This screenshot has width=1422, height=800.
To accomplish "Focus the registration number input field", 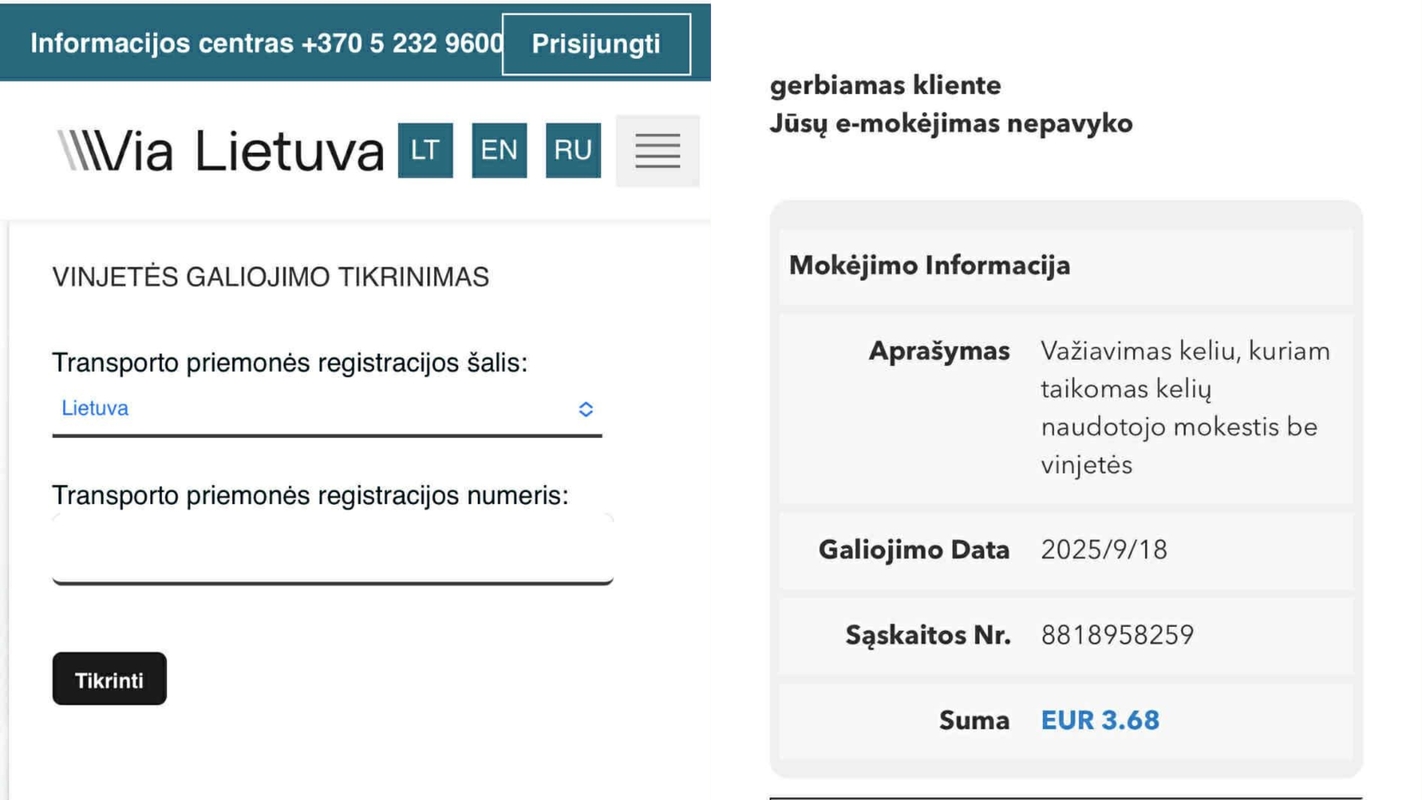I will pyautogui.click(x=332, y=549).
